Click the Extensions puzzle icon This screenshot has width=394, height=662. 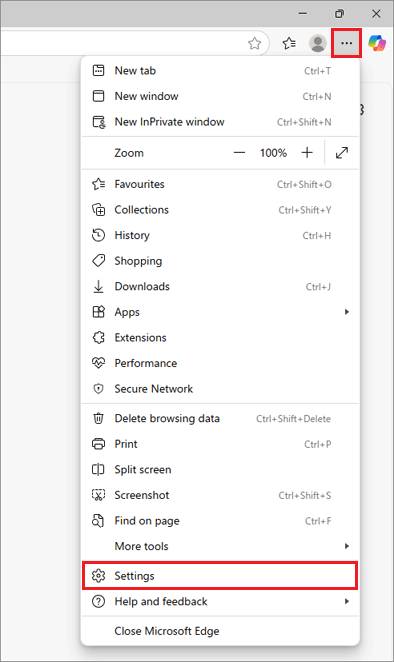coord(98,338)
